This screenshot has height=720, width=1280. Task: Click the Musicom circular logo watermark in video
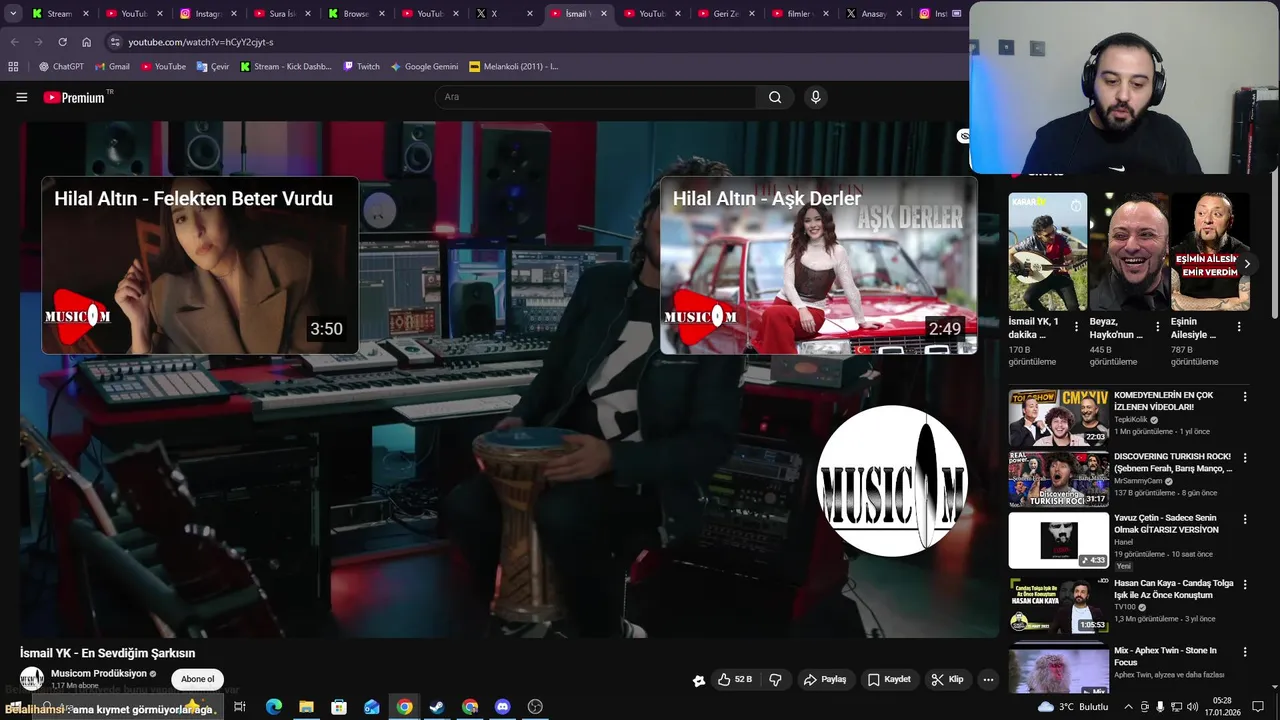pos(891,481)
